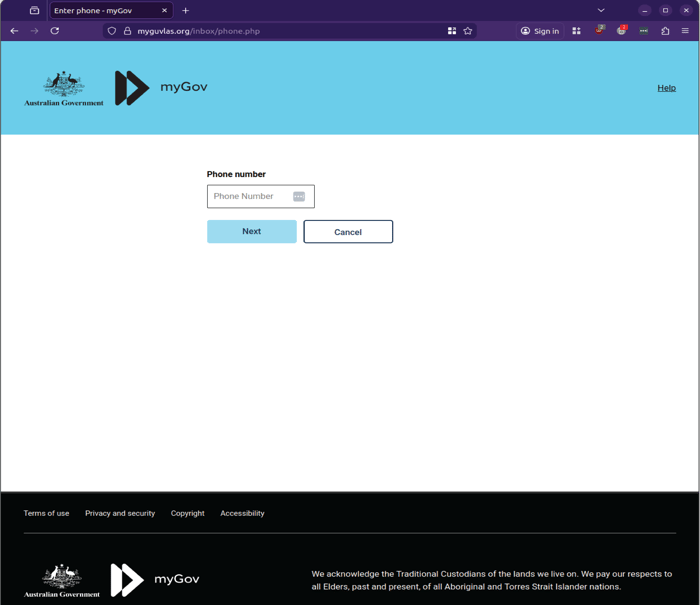Screen dimensions: 700x605
Task: Bookmark this page with the star icon
Action: point(468,31)
